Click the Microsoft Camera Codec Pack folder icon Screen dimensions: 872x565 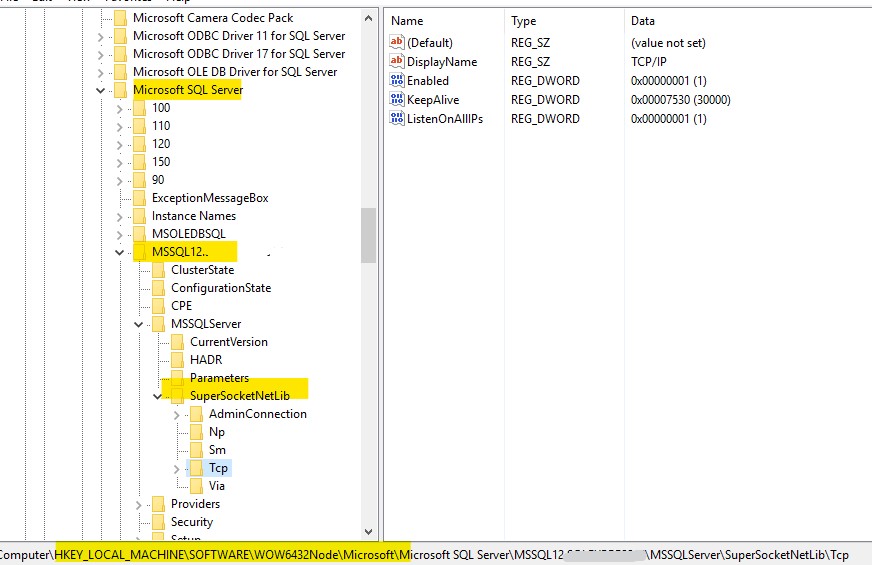[x=120, y=18]
